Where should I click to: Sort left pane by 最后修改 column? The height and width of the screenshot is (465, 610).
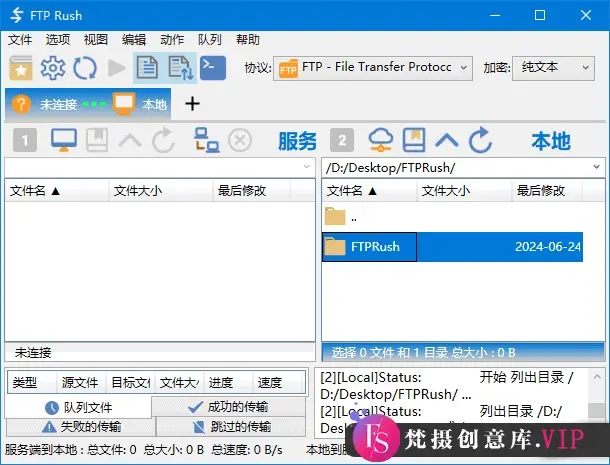pos(252,191)
